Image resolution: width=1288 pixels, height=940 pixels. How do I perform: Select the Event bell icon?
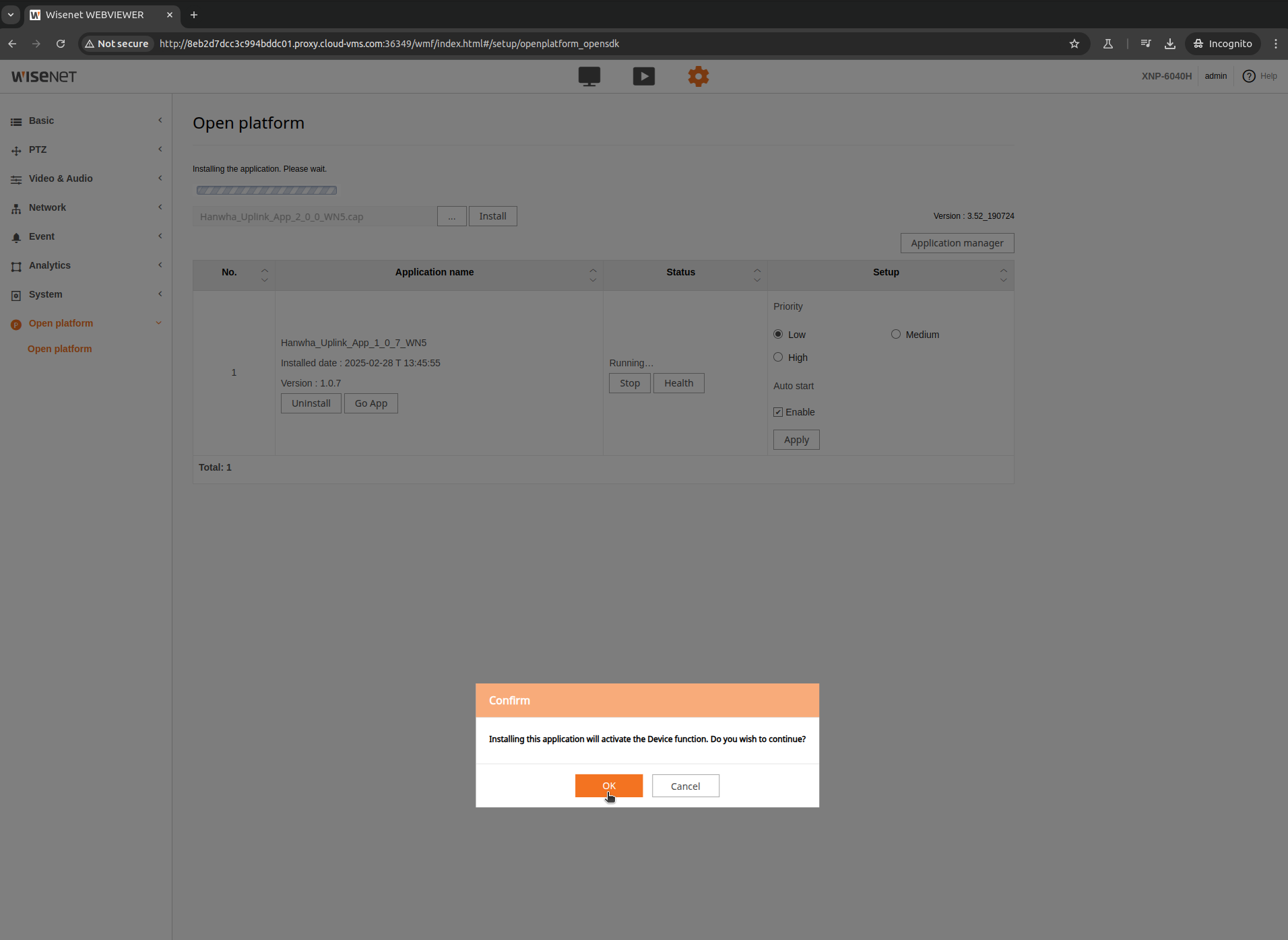(x=15, y=236)
